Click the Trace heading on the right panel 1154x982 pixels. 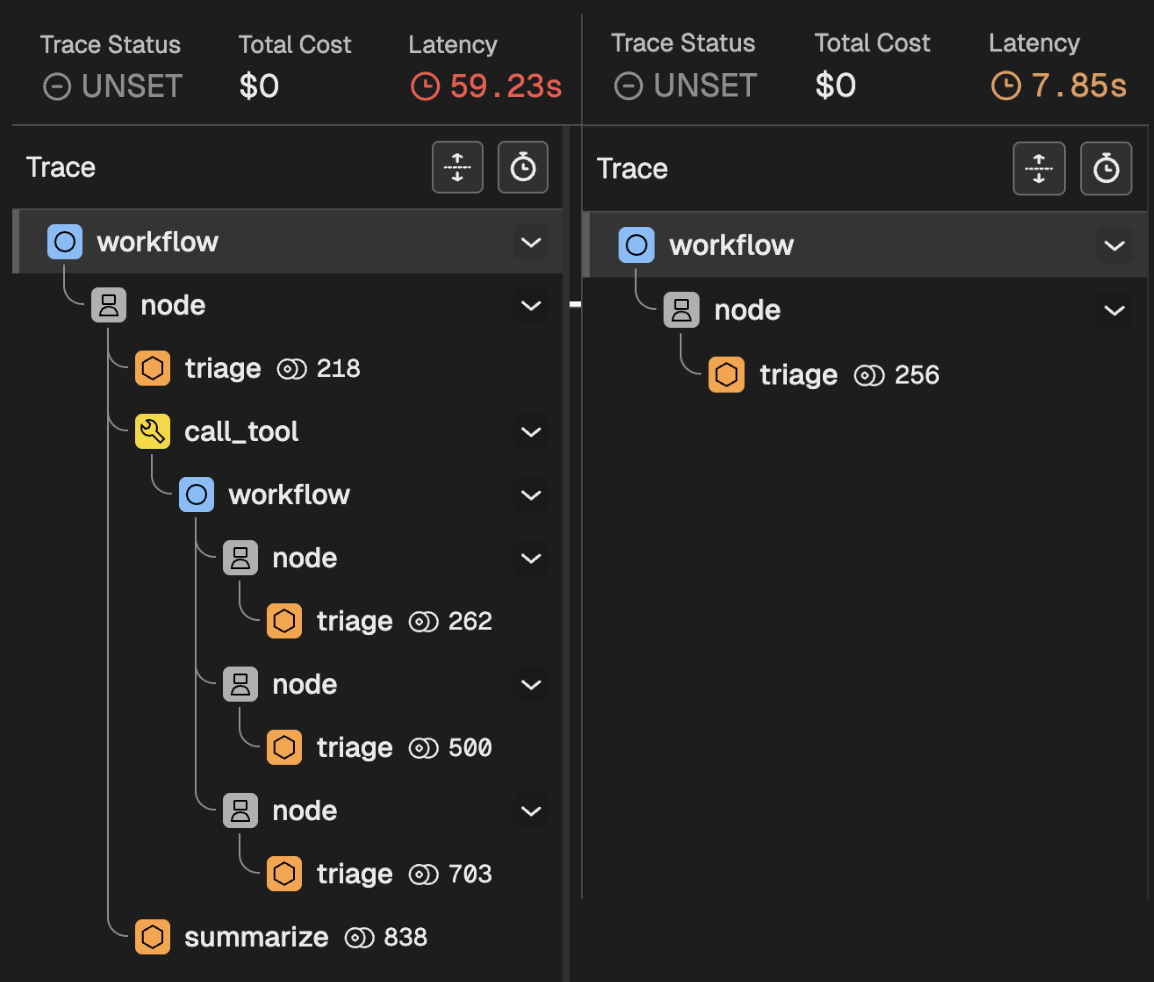pos(632,169)
